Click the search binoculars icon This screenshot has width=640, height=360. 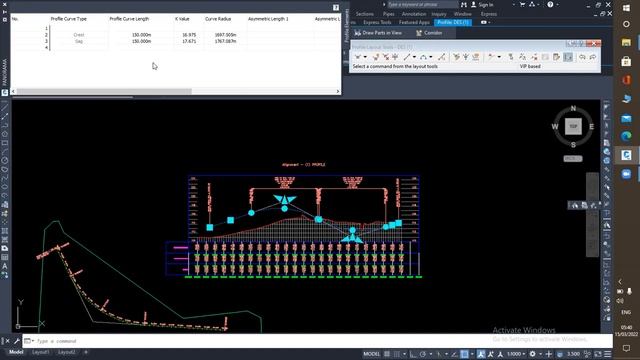(464, 4)
